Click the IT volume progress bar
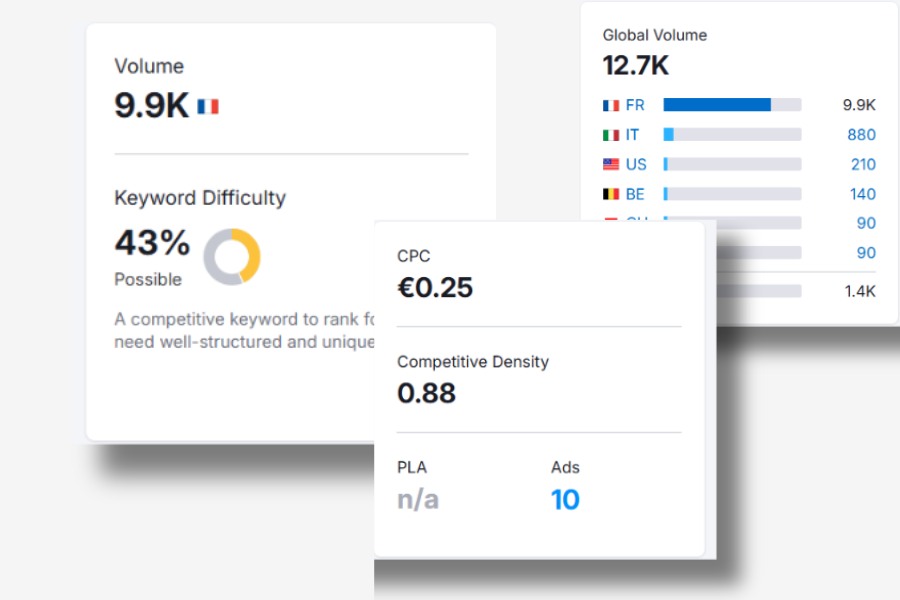The height and width of the screenshot is (600, 900). (732, 135)
